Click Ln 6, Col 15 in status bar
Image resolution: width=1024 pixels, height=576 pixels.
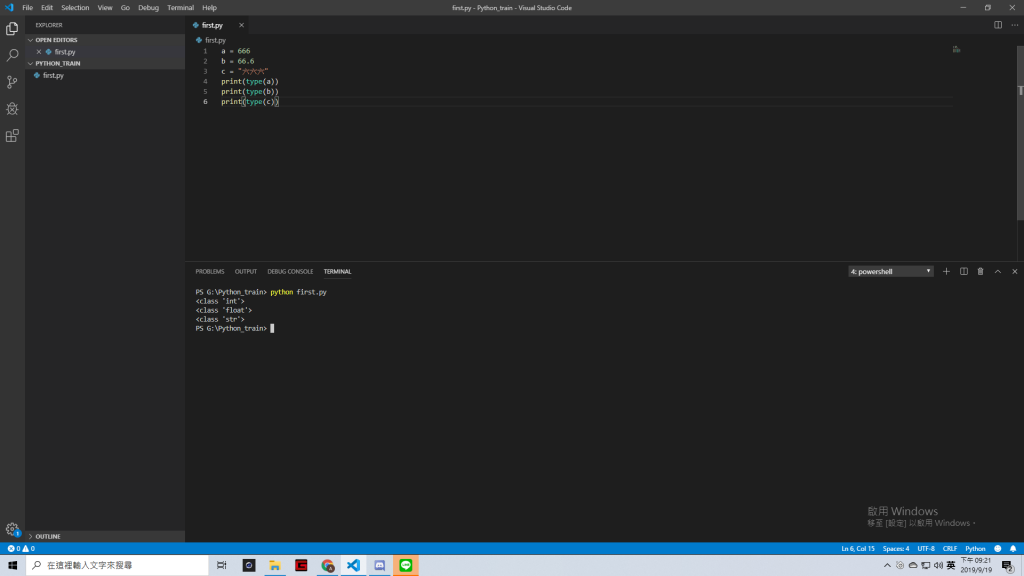[x=857, y=549]
